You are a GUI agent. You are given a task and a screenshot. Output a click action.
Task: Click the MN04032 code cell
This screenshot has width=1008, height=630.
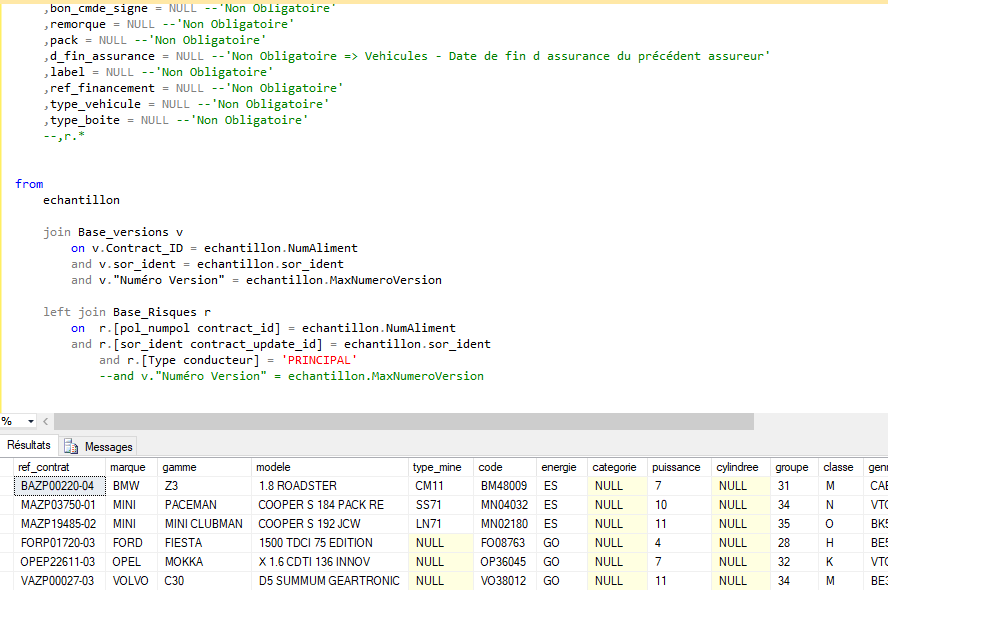click(505, 505)
